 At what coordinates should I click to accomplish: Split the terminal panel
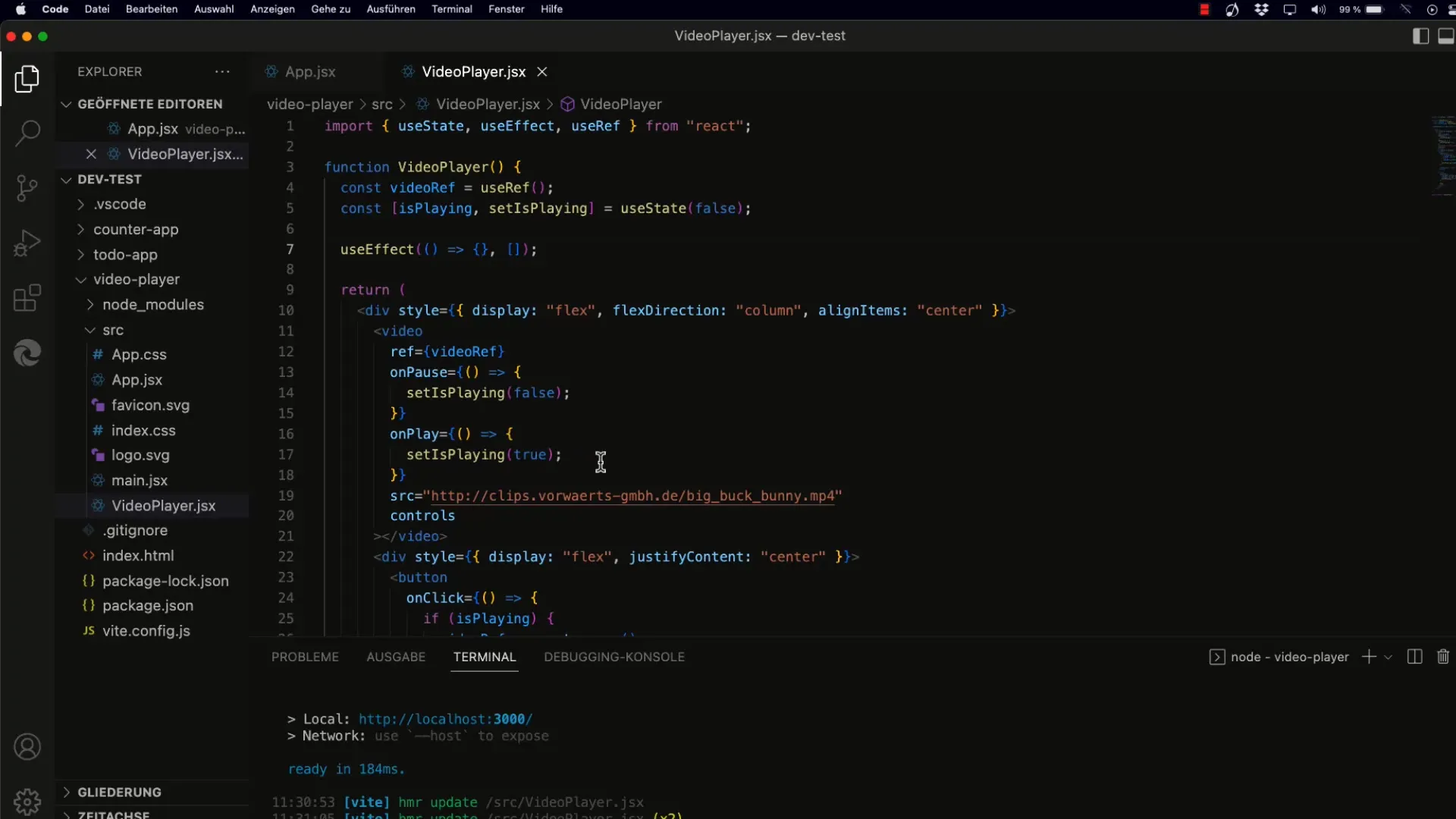click(1414, 657)
